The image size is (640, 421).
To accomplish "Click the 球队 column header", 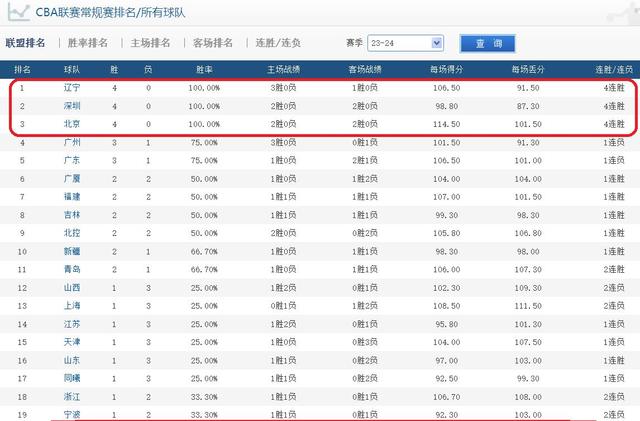I will point(72,69).
